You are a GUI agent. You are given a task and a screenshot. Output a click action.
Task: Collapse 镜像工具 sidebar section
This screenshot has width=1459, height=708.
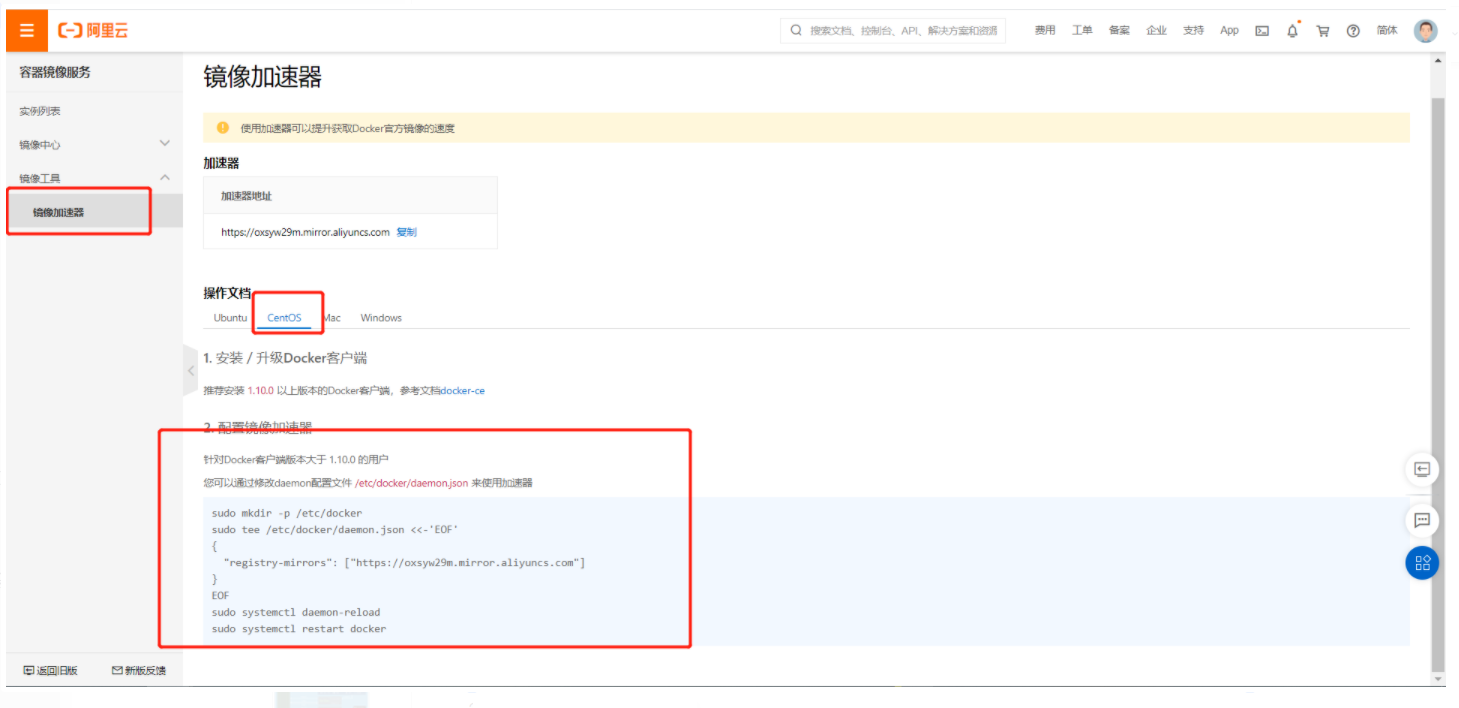coord(94,178)
